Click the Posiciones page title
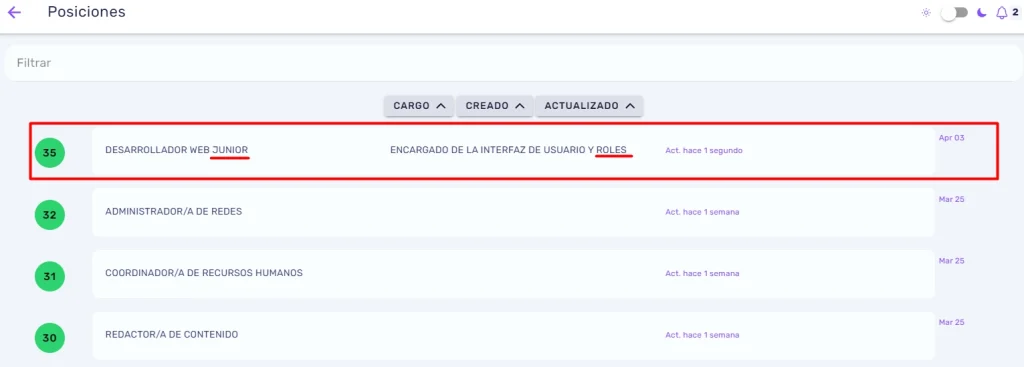1024x367 pixels. pos(86,12)
